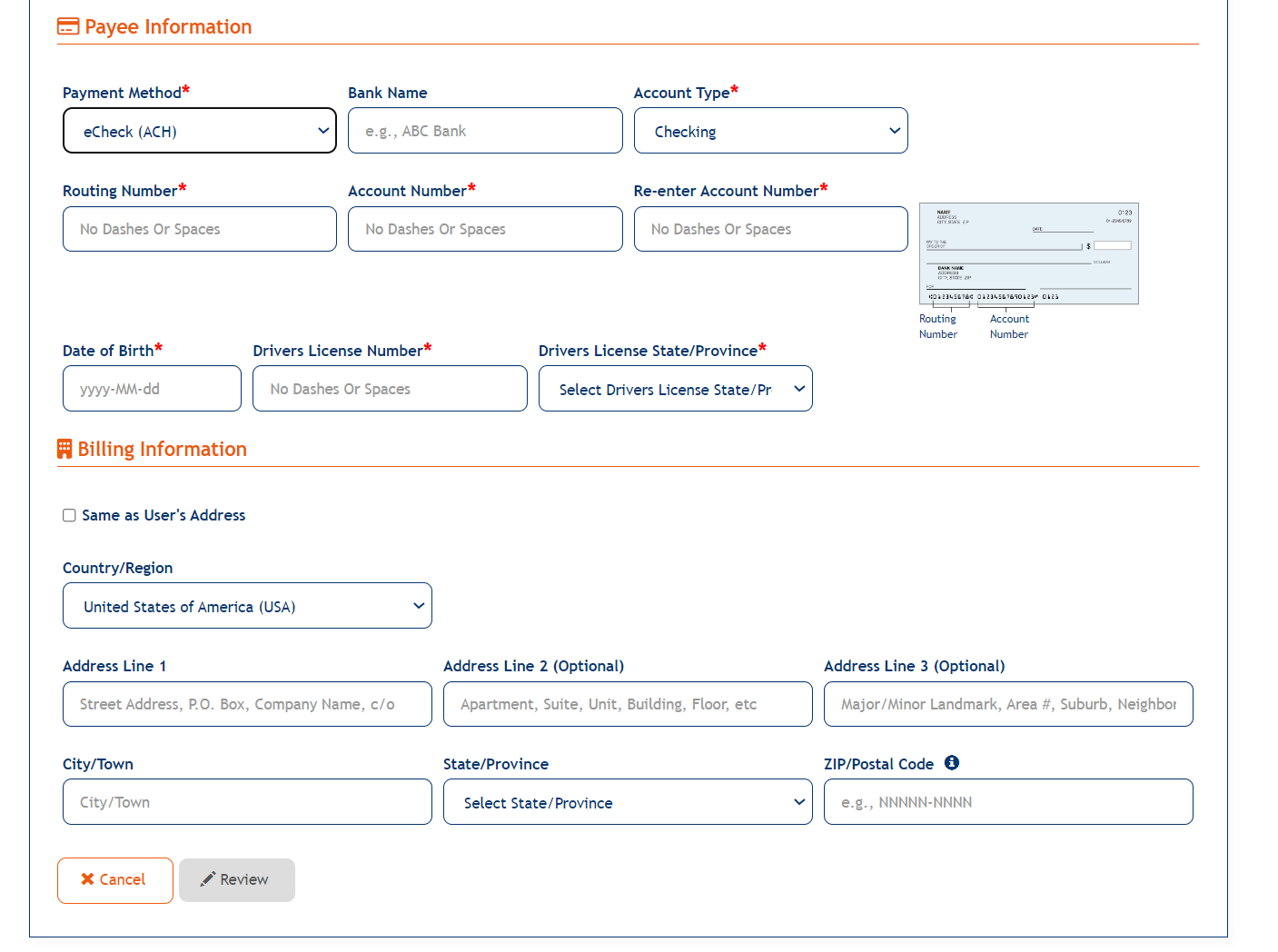This screenshot has width=1278, height=952.
Task: Select the Country/Region dropdown
Action: pos(247,606)
